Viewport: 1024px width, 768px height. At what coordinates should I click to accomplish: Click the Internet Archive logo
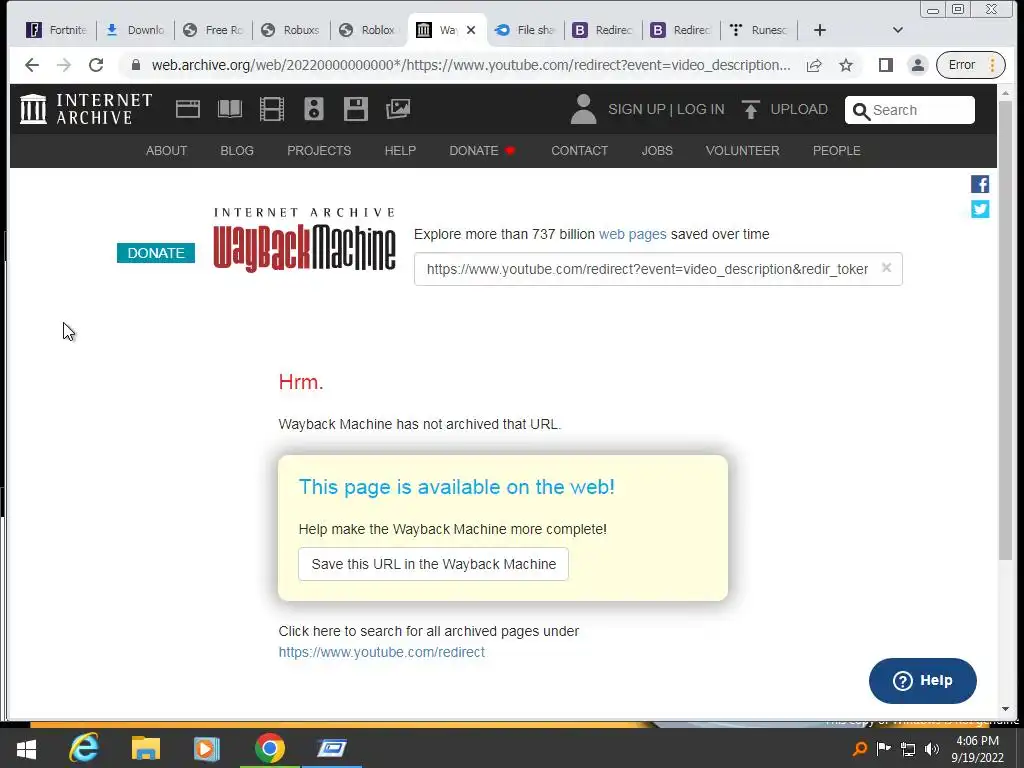tap(86, 109)
